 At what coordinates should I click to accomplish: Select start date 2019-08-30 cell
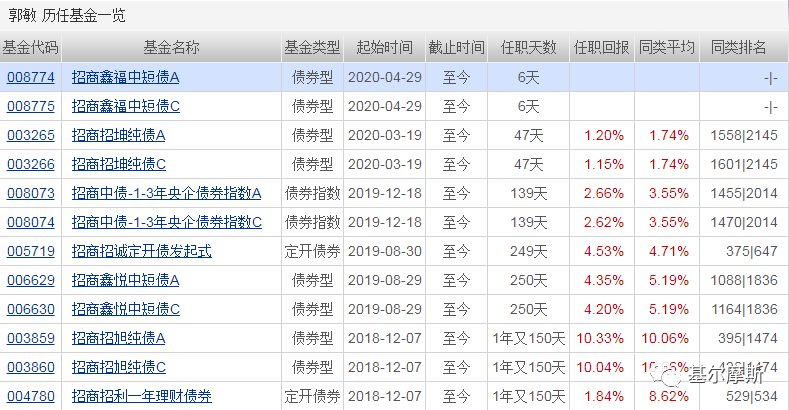click(384, 251)
